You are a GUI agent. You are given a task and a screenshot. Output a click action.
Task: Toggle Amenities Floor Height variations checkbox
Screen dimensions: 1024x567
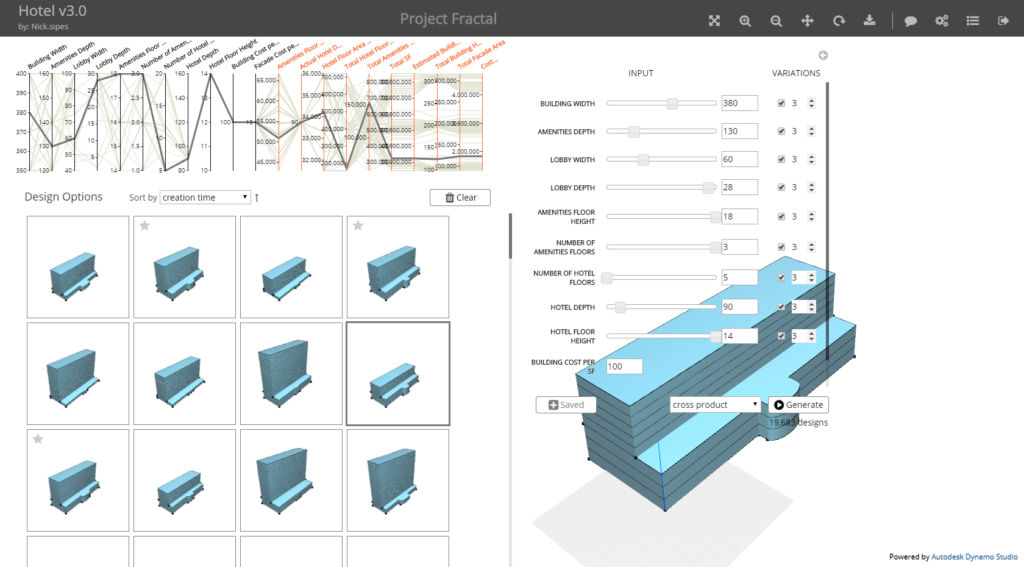(781, 216)
